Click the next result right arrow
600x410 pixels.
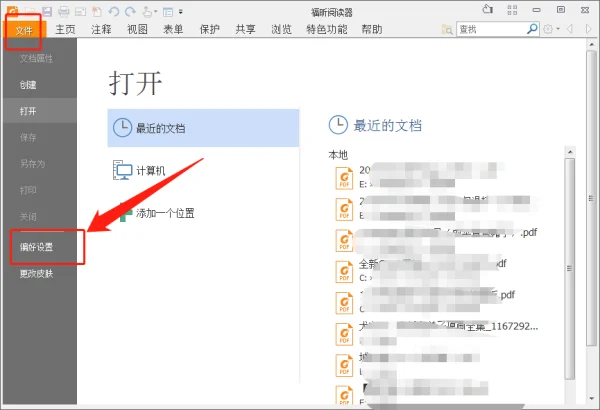click(x=589, y=29)
